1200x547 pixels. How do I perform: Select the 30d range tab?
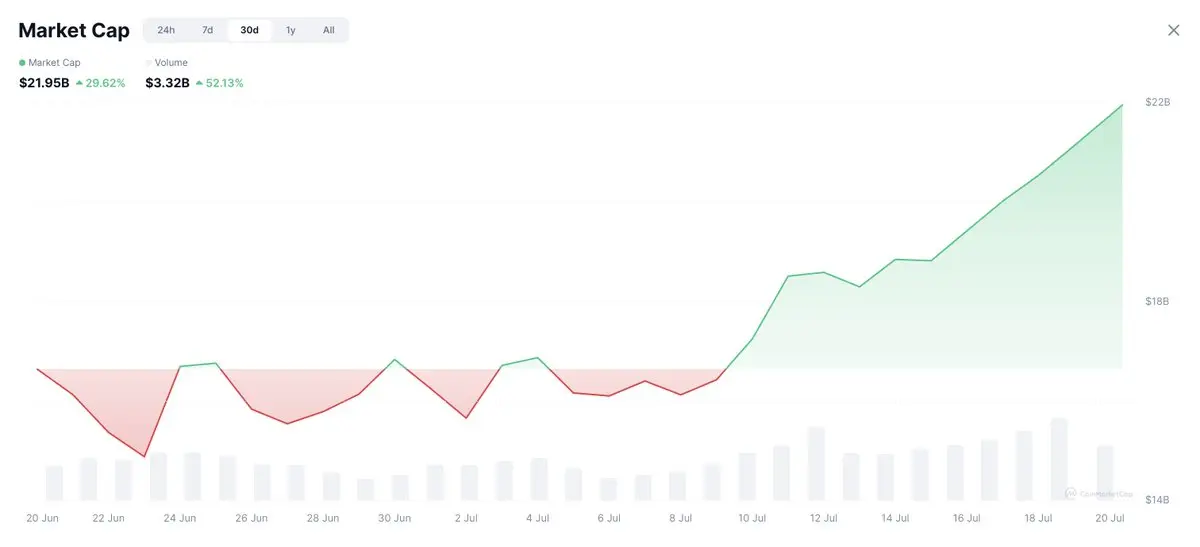[x=249, y=30]
